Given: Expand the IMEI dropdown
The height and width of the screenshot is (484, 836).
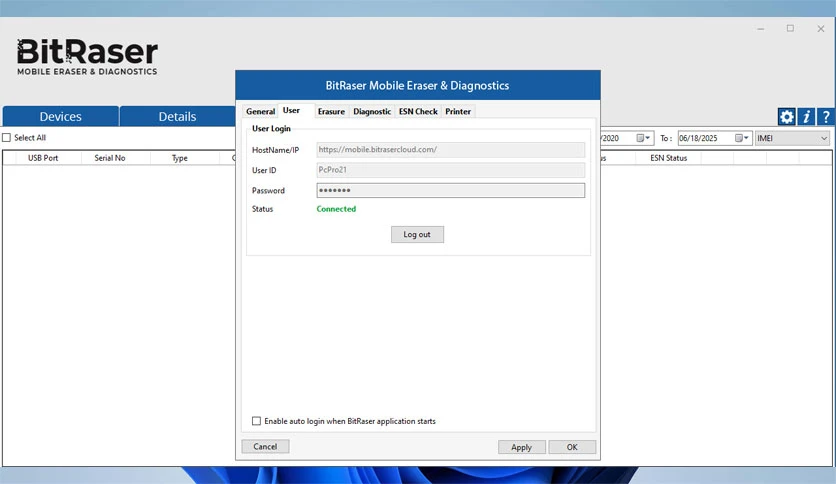Looking at the screenshot, I should 824,138.
